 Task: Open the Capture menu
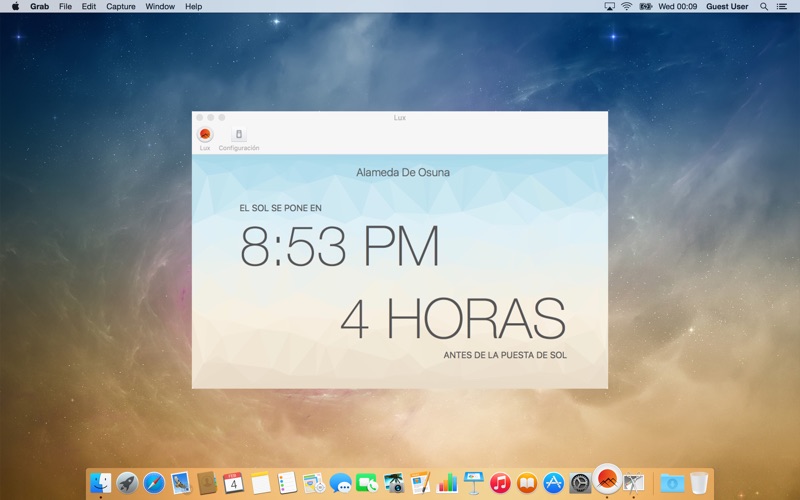[121, 6]
